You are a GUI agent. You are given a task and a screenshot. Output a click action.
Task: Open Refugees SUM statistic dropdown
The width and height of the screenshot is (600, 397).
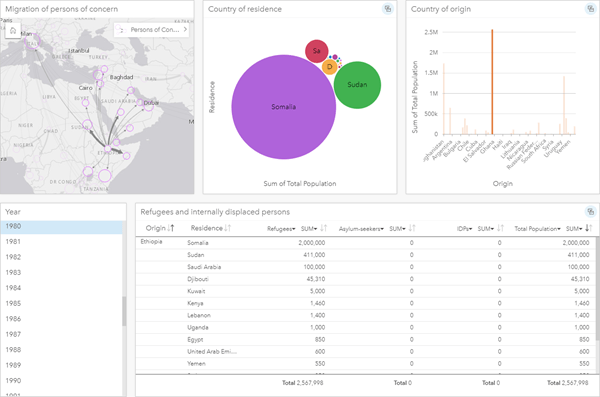[309, 229]
